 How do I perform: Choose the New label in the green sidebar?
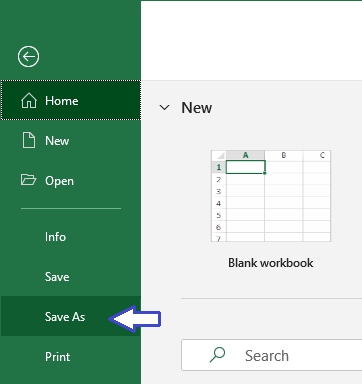point(57,141)
